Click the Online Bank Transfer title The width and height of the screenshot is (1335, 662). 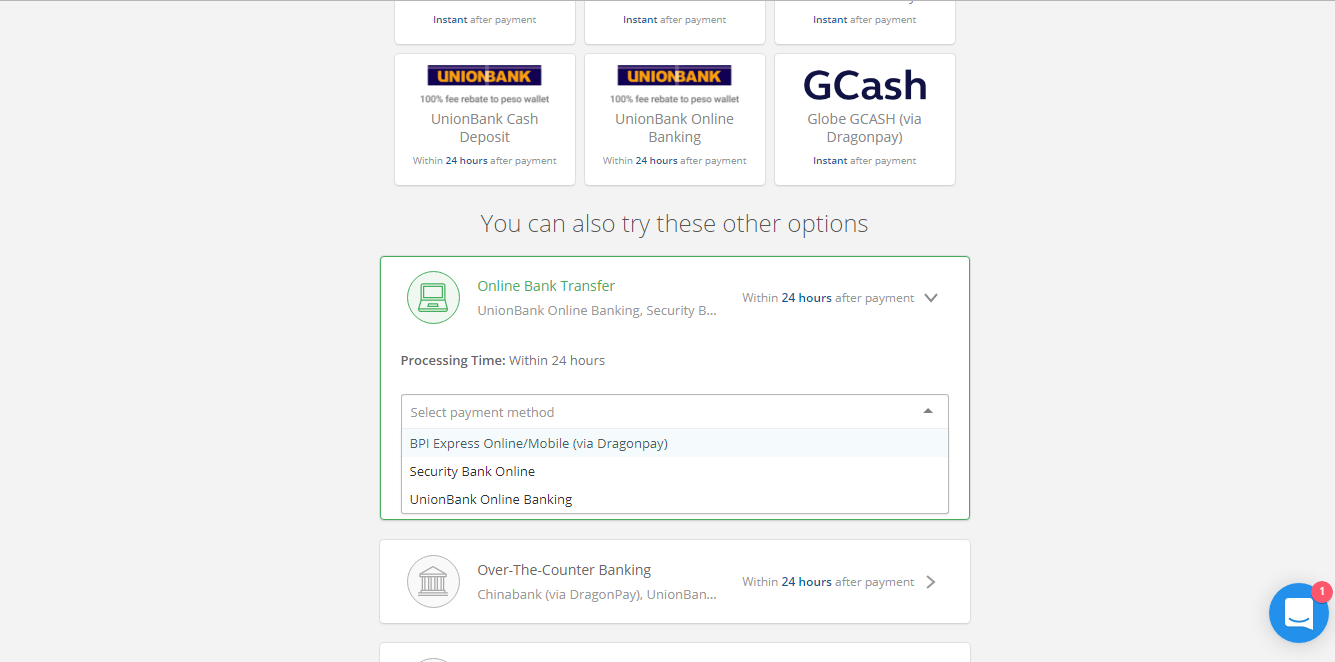pyautogui.click(x=546, y=286)
